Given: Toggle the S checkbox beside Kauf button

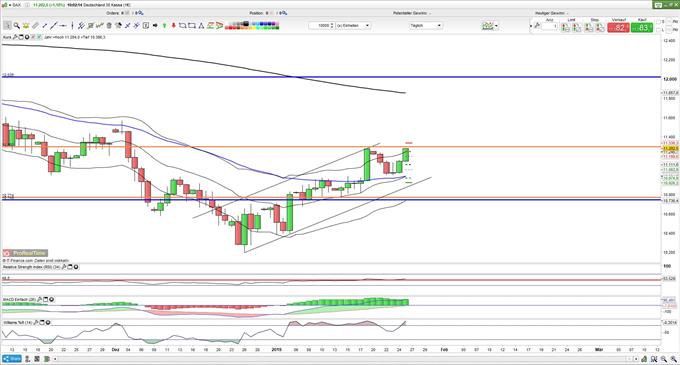Looking at the screenshot, I should tap(659, 22).
